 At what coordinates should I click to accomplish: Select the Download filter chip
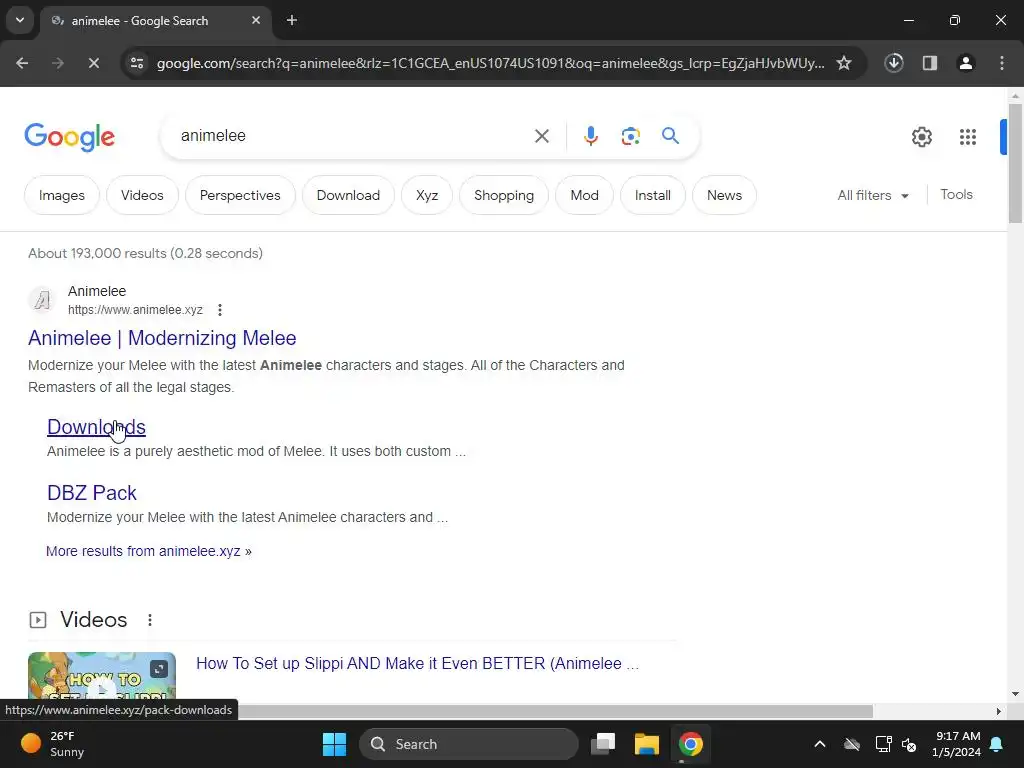point(348,195)
